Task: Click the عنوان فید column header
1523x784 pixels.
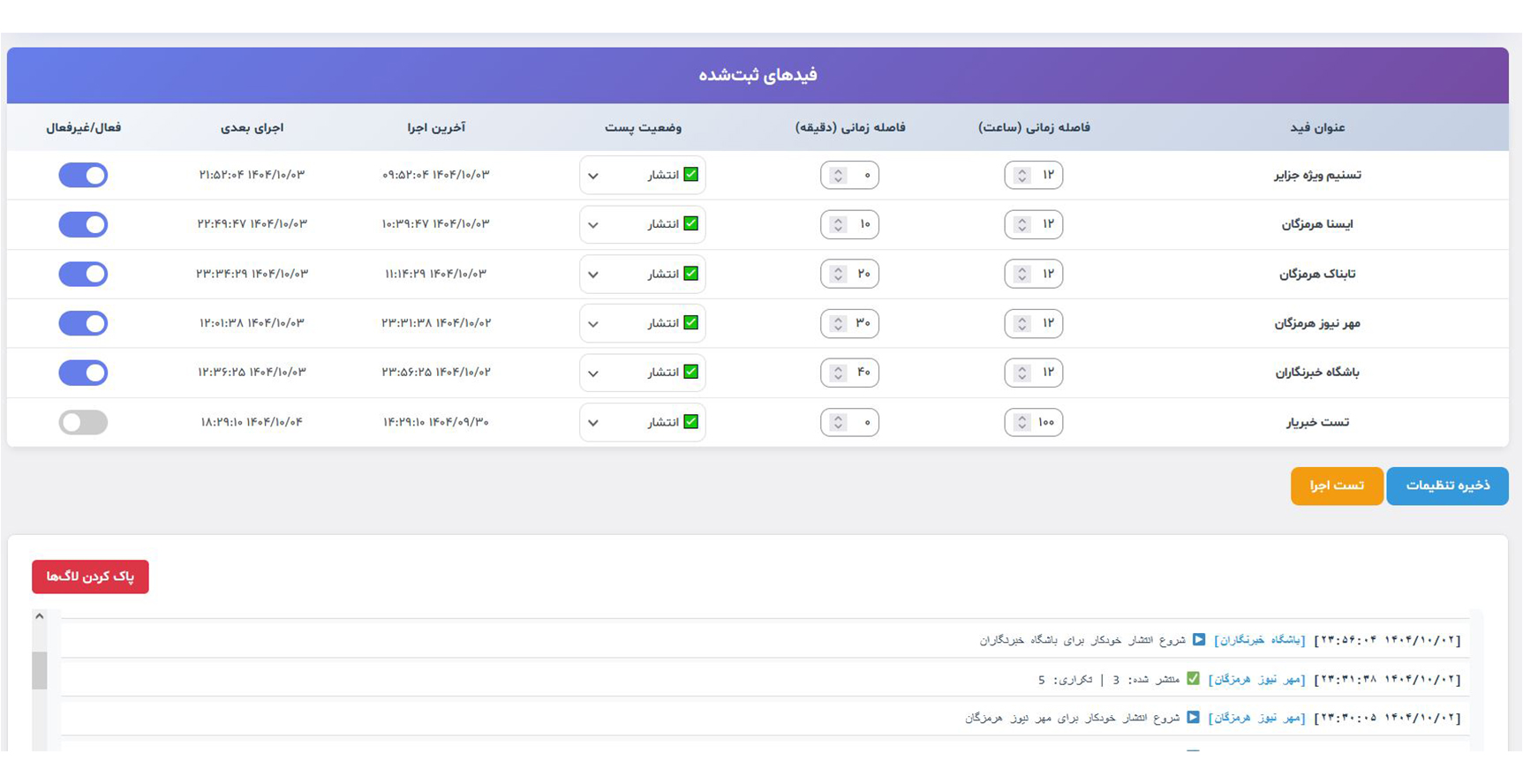Action: [1317, 127]
